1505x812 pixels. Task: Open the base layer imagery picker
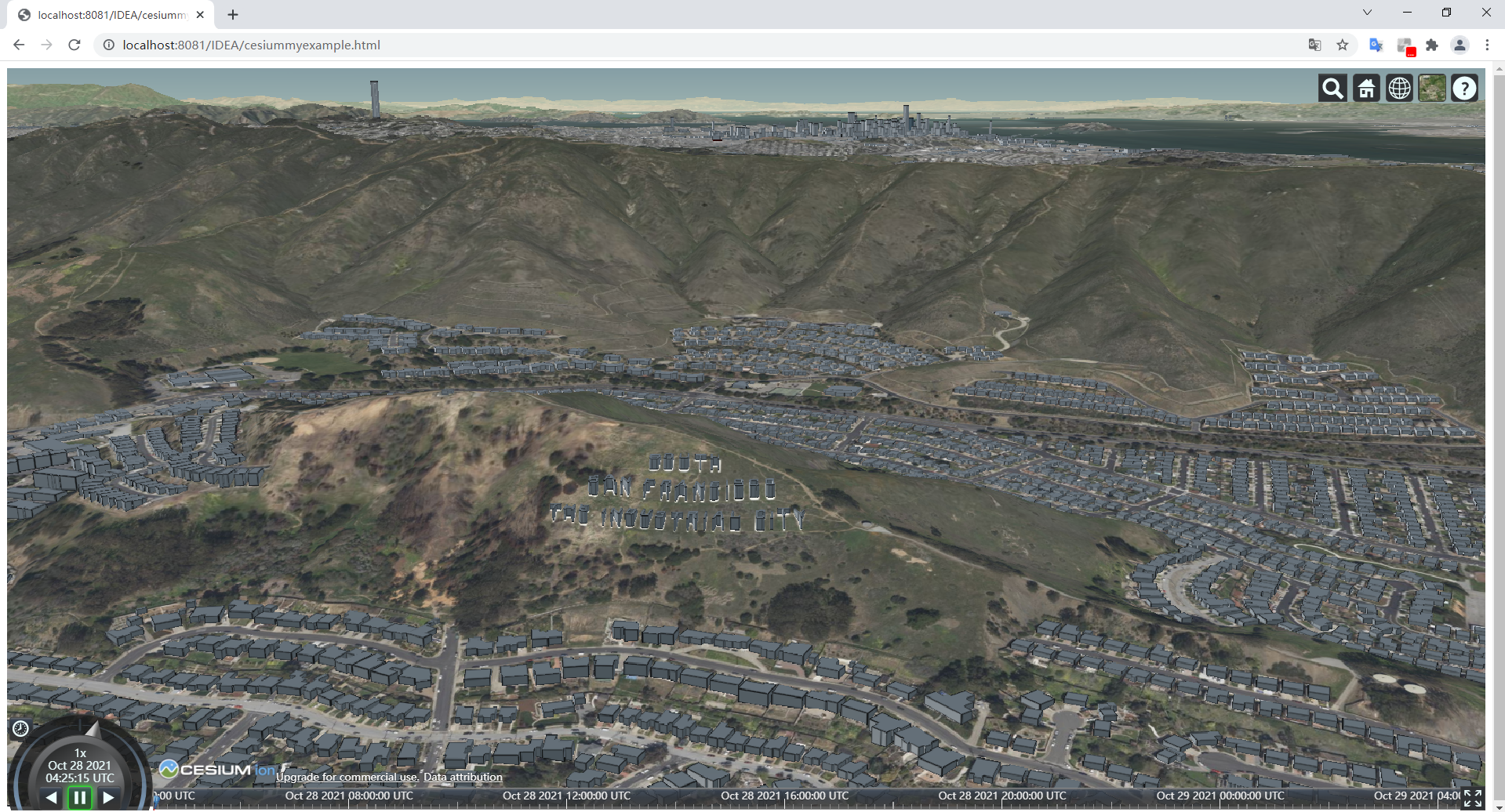tap(1432, 89)
